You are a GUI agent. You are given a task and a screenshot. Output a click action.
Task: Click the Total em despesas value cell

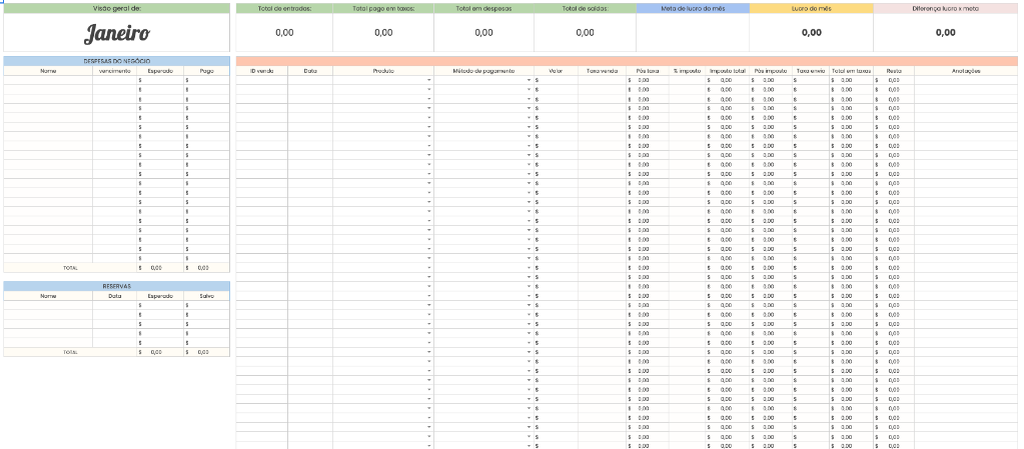[484, 33]
